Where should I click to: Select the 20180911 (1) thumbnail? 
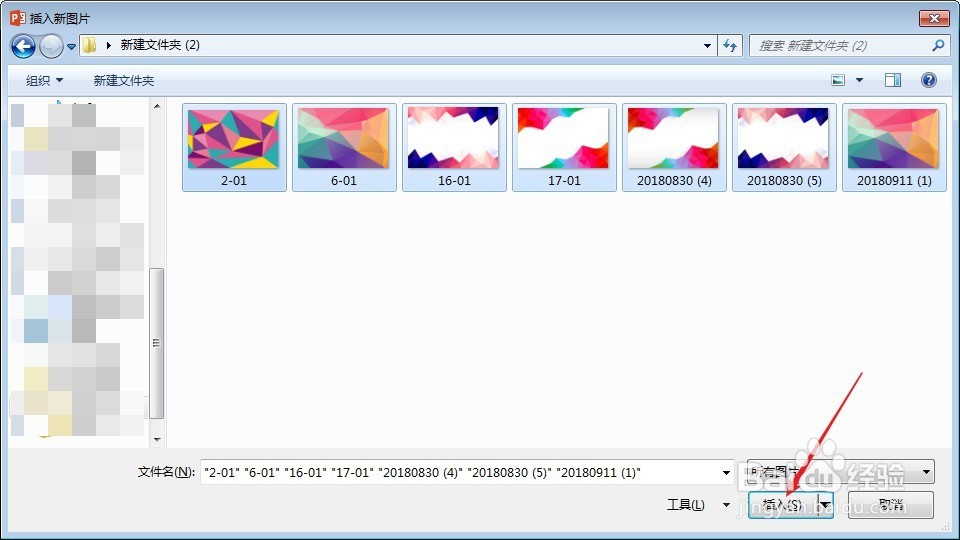[894, 148]
